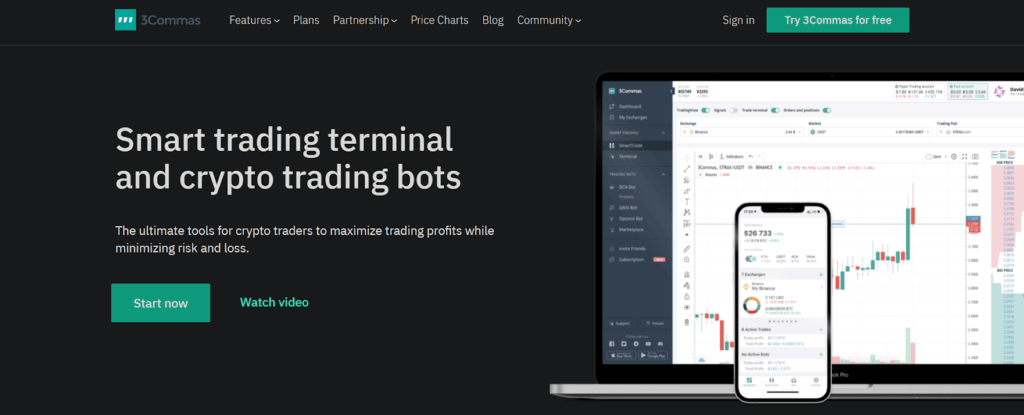
Task: Open the Price Charts page
Action: pos(440,20)
